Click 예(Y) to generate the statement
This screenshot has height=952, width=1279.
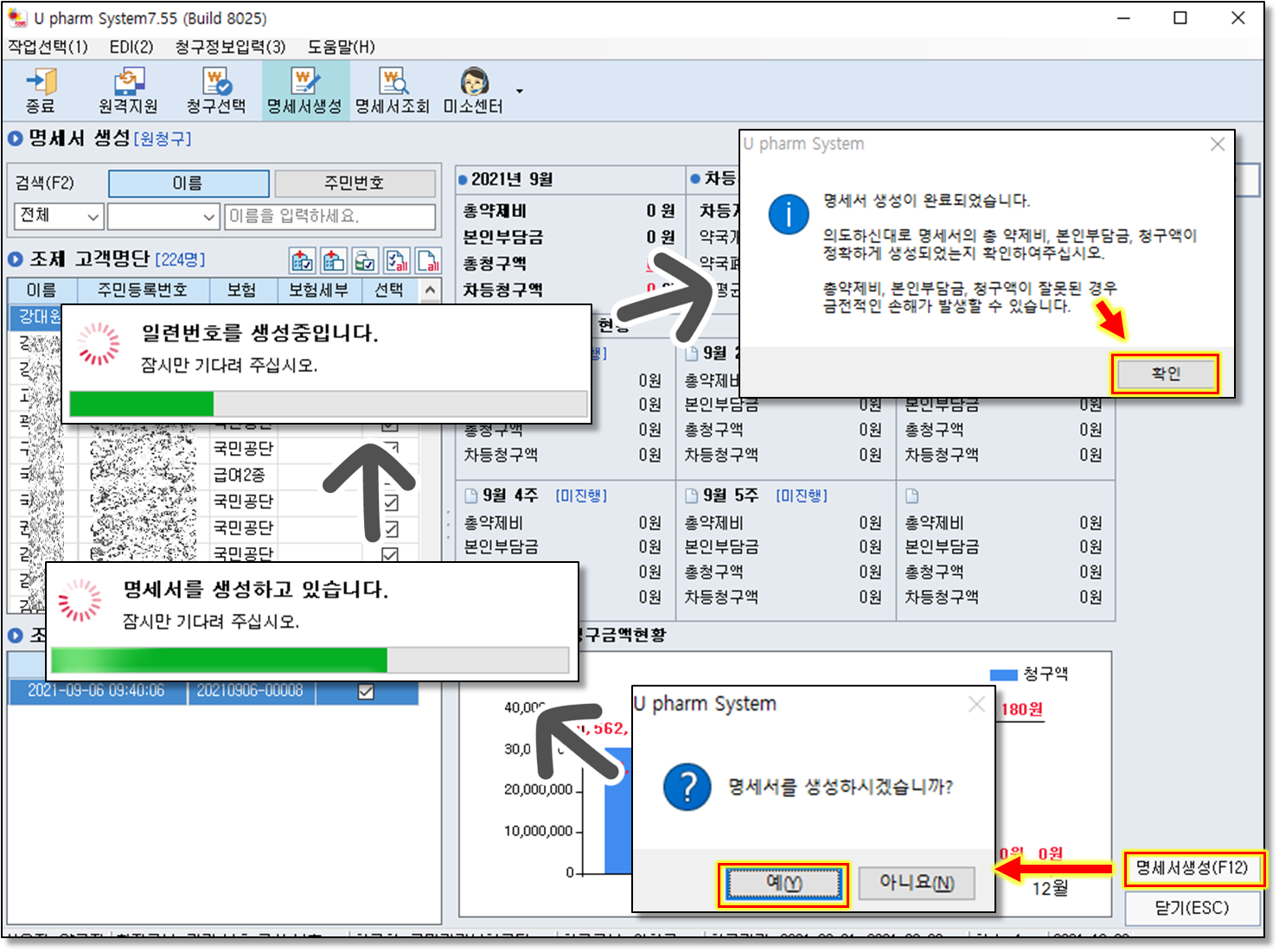pos(783,883)
